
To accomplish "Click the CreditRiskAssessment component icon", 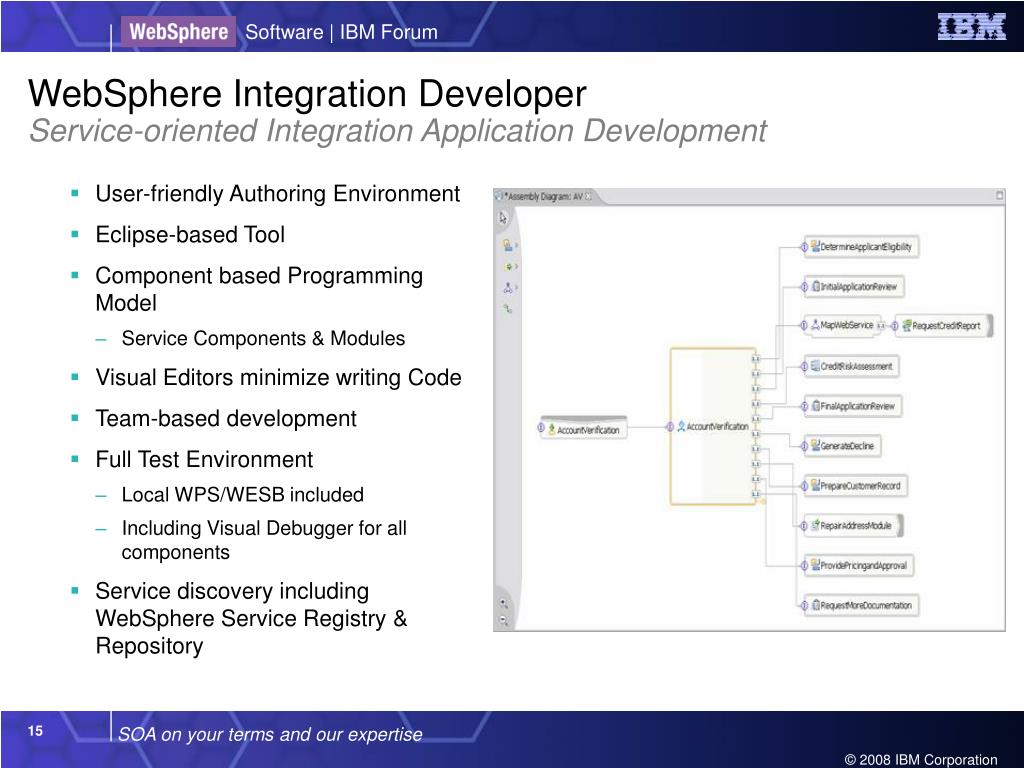I will point(815,366).
